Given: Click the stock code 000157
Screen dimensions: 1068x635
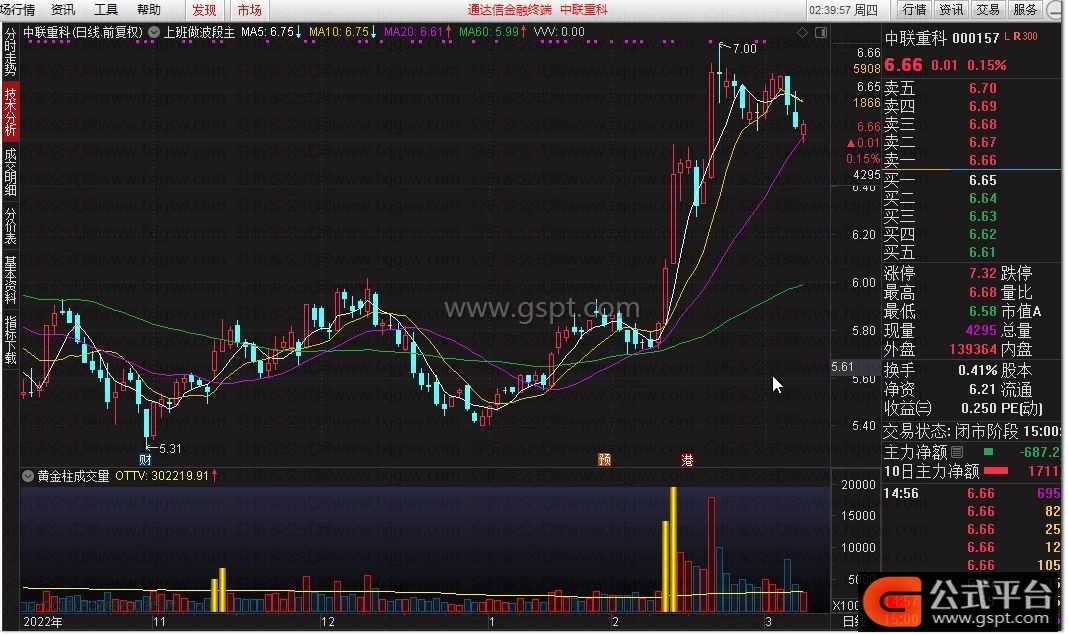Looking at the screenshot, I should tap(975, 38).
